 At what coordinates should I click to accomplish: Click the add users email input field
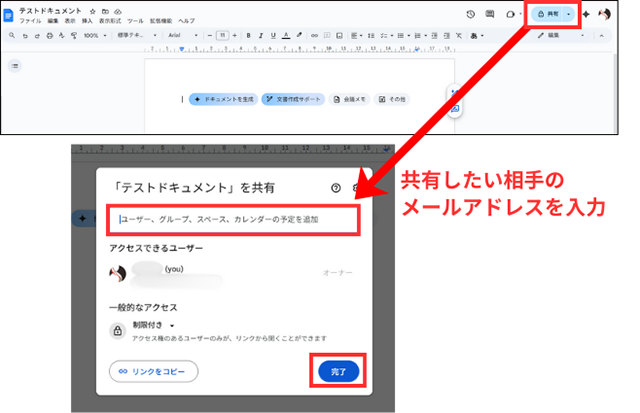click(x=232, y=218)
